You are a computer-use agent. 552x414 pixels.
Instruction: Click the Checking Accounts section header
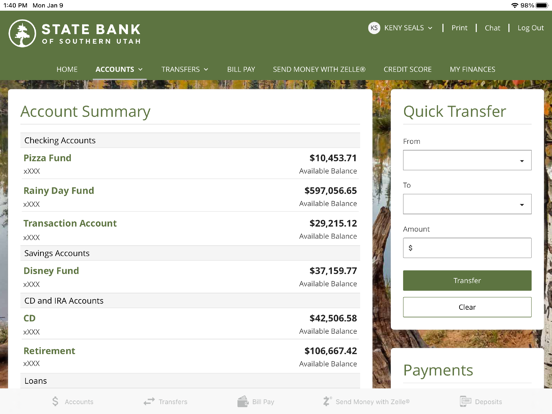(190, 140)
